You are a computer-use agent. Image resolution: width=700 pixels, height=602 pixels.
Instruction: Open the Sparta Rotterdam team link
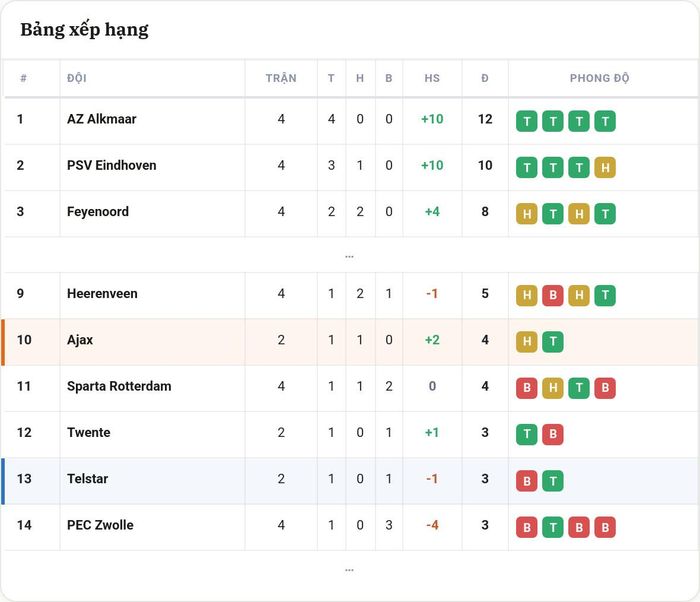[119, 386]
